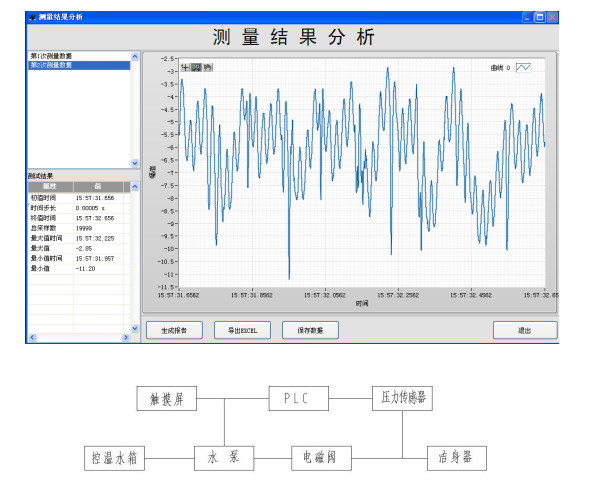Select the pan hand tool on graph
The height and width of the screenshot is (487, 589).
(x=208, y=67)
